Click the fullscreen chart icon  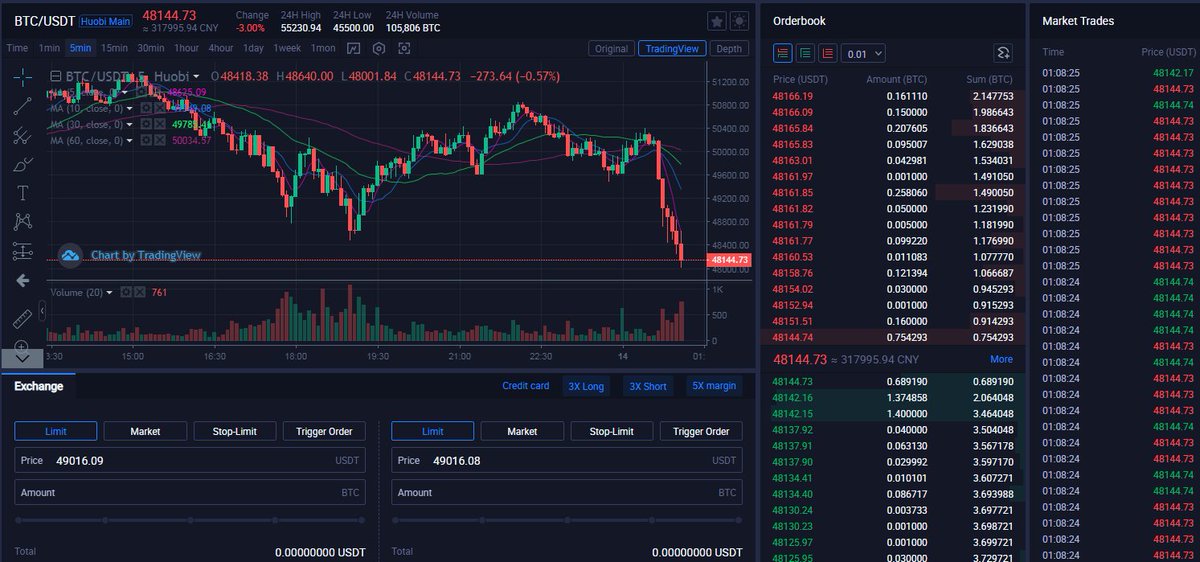(x=404, y=48)
